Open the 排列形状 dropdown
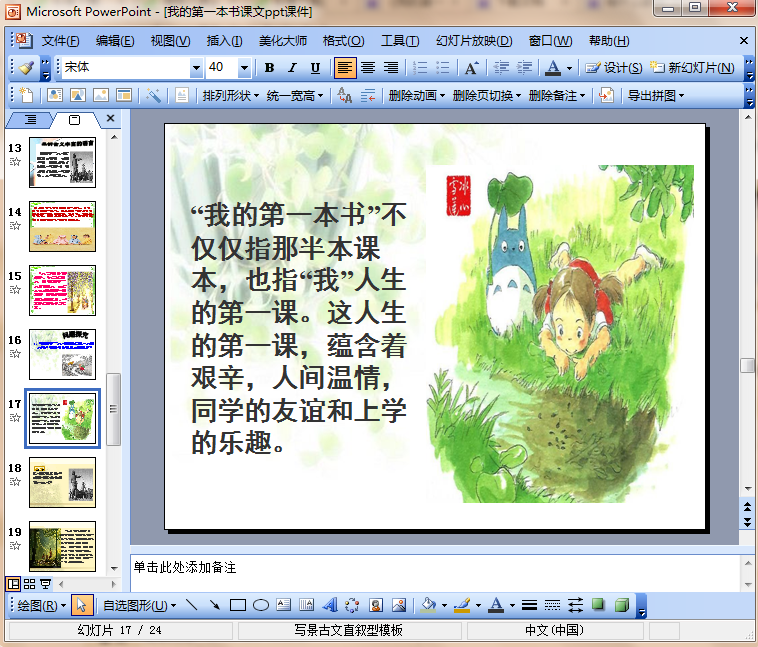This screenshot has height=647, width=758. (x=231, y=96)
